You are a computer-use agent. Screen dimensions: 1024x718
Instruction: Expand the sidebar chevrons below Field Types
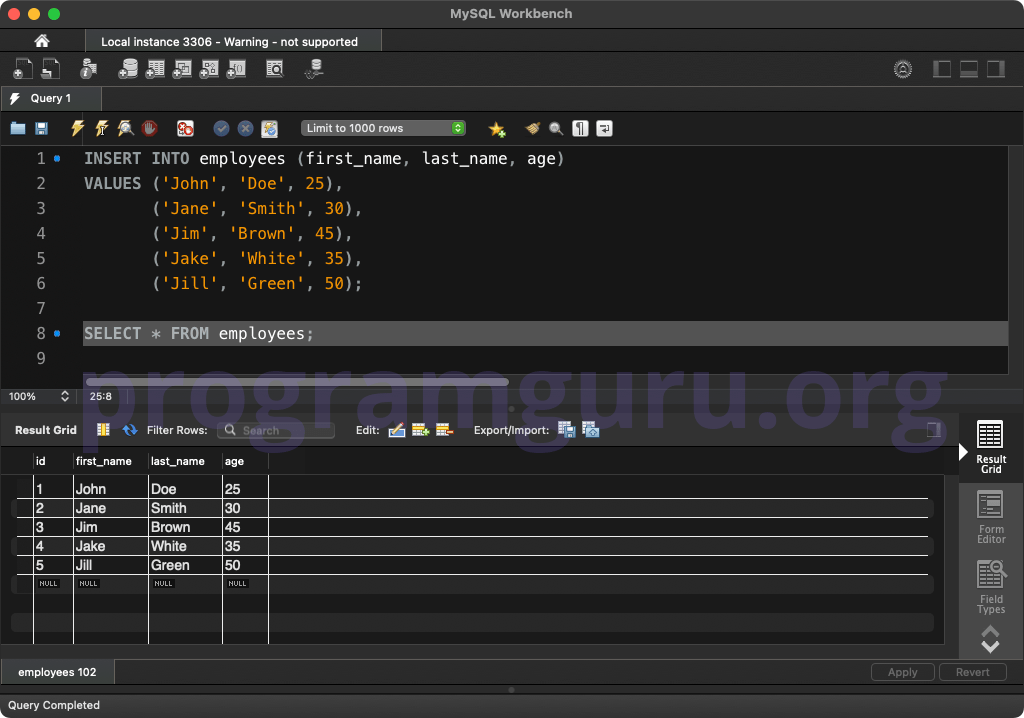990,638
